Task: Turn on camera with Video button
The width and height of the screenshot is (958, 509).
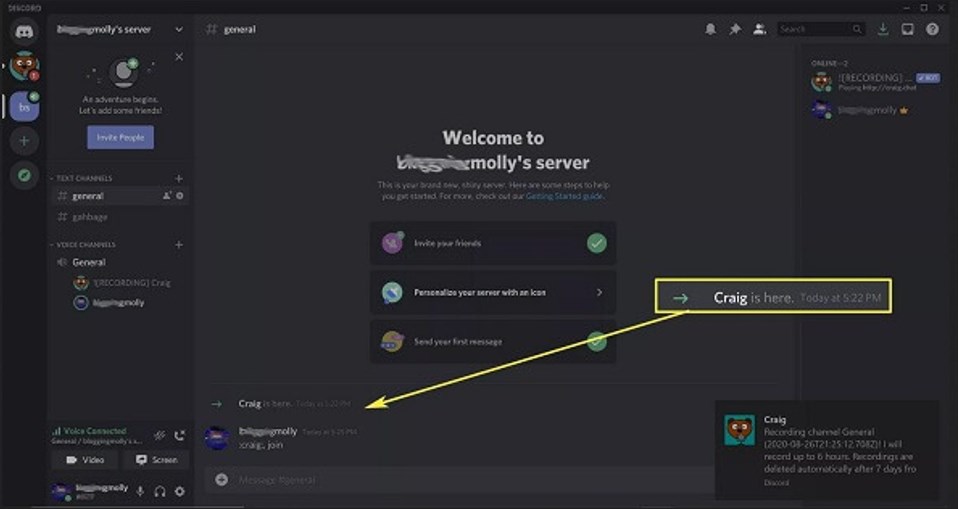Action: [x=84, y=460]
